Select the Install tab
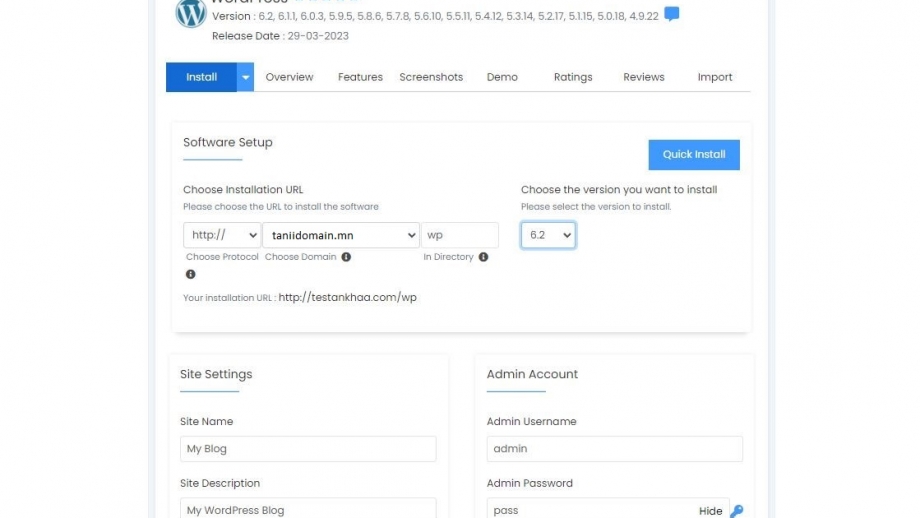 pos(201,77)
